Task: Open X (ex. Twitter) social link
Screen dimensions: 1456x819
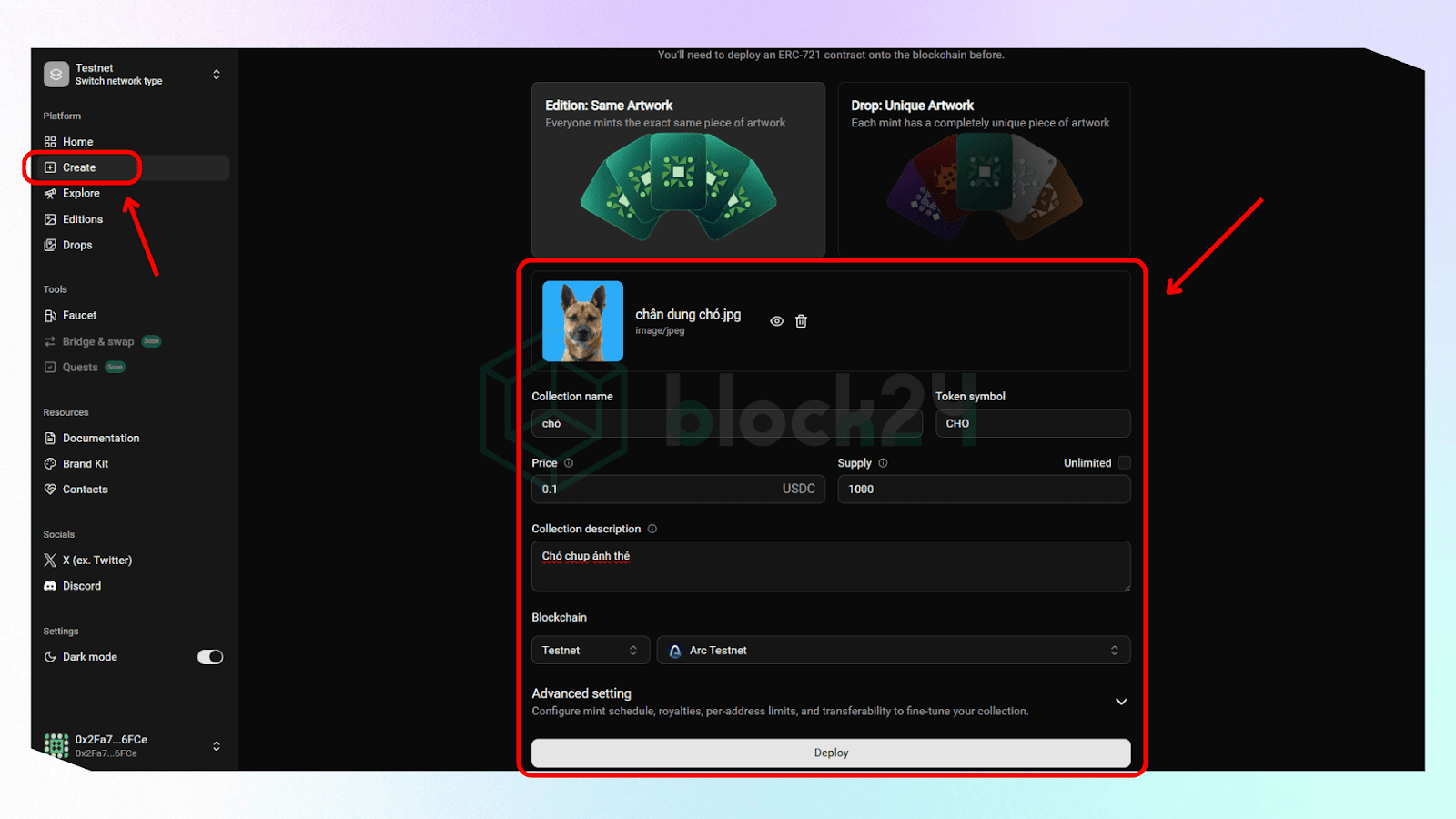Action: click(96, 561)
